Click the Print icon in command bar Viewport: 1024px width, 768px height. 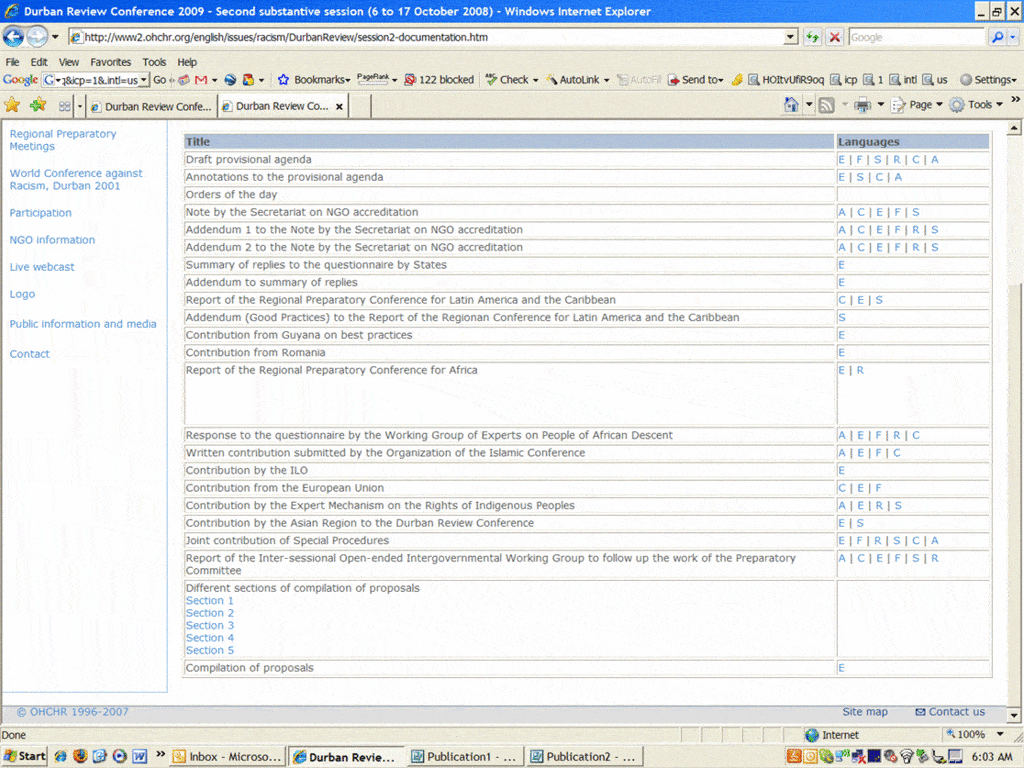point(862,105)
